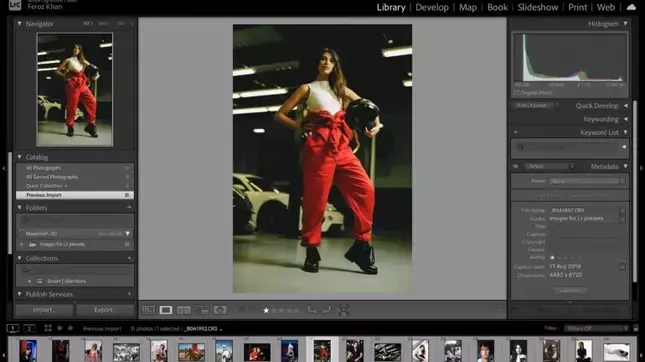Viewport: 645px width, 362px height.
Task: Open People view icon in toolbar
Action: 220,310
